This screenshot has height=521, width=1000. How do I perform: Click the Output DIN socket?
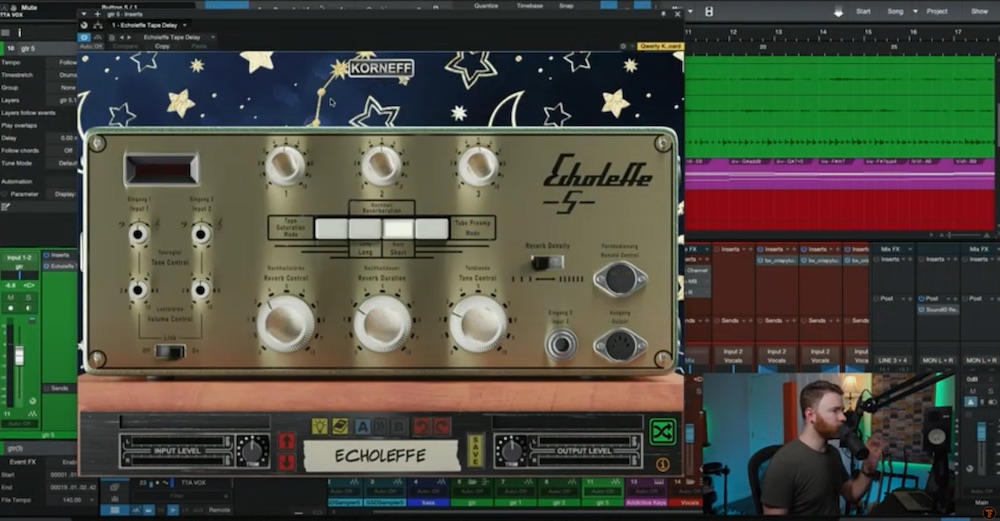[x=620, y=346]
